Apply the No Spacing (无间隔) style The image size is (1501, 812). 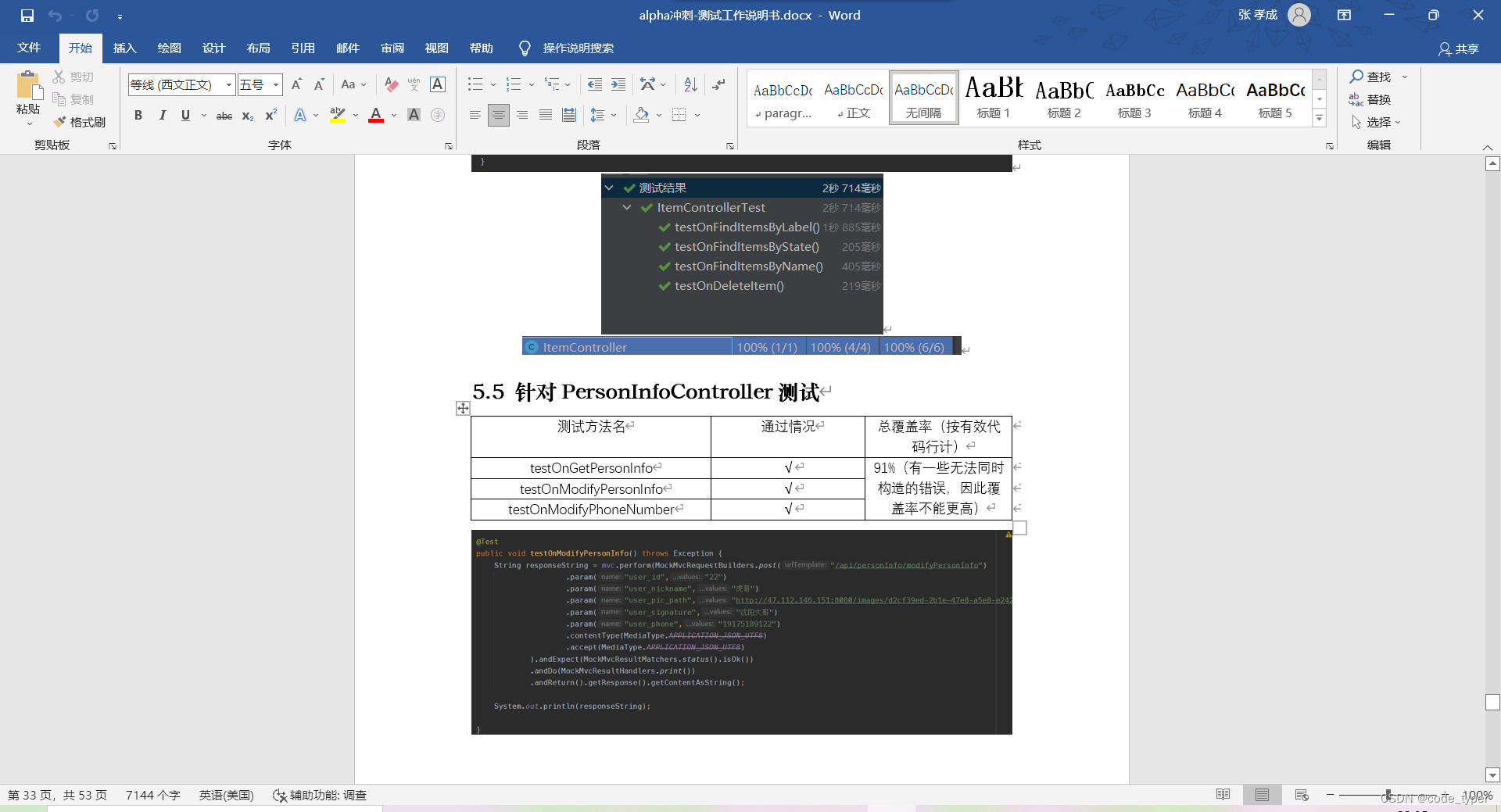923,97
